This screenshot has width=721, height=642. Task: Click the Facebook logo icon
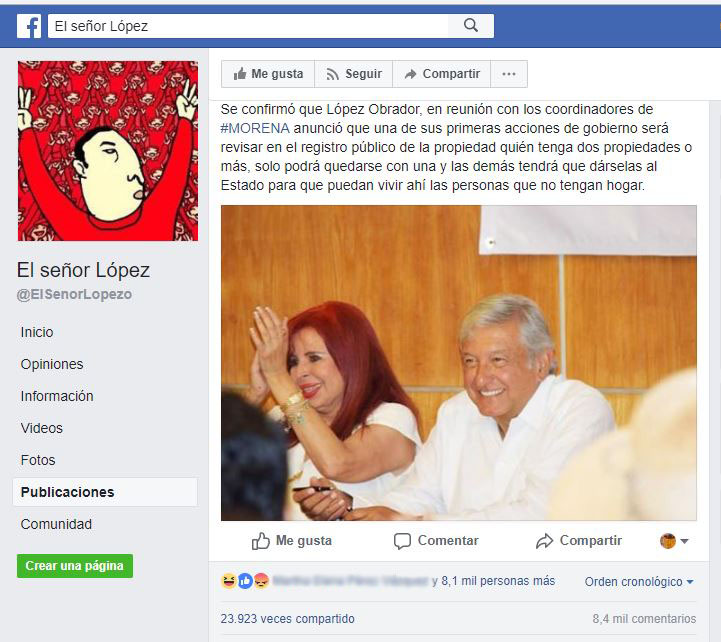29,26
